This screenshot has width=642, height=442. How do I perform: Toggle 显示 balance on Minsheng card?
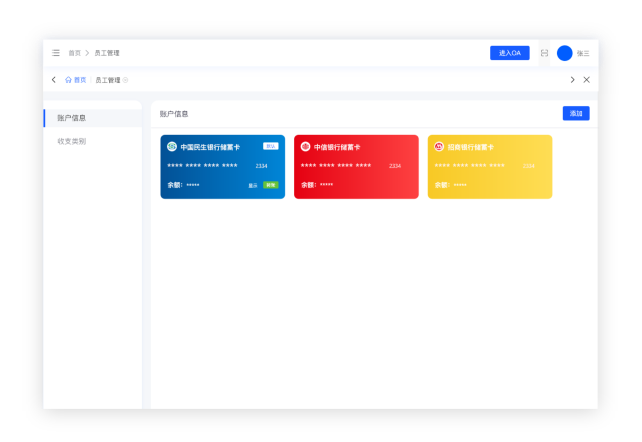pos(253,185)
